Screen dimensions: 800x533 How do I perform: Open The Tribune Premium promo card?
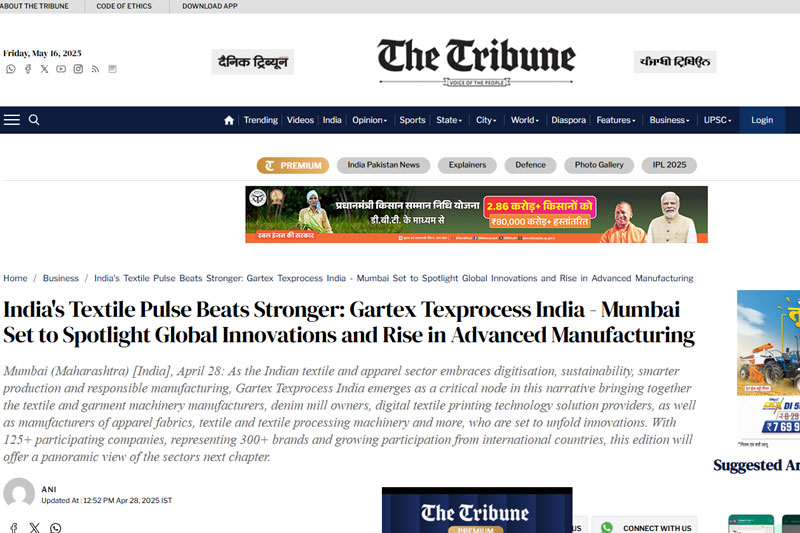click(x=477, y=511)
